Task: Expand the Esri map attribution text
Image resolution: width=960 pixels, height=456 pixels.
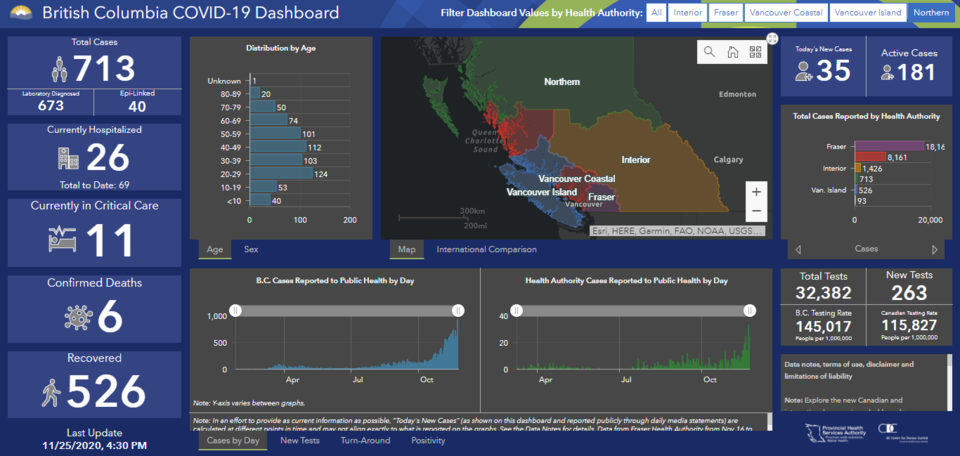Action: tap(677, 231)
